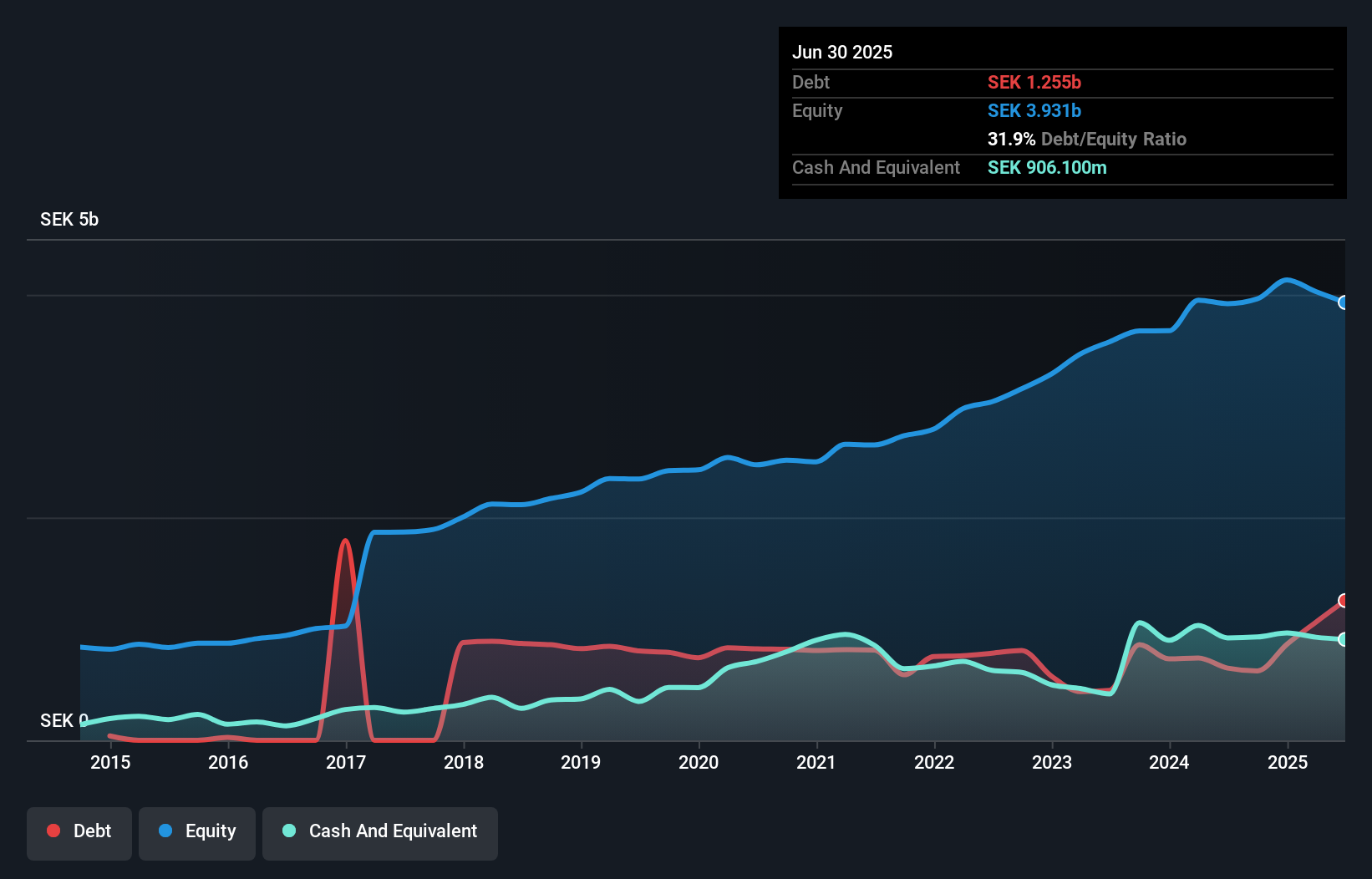Select the Equity endpoint marker on blue line

[1344, 302]
